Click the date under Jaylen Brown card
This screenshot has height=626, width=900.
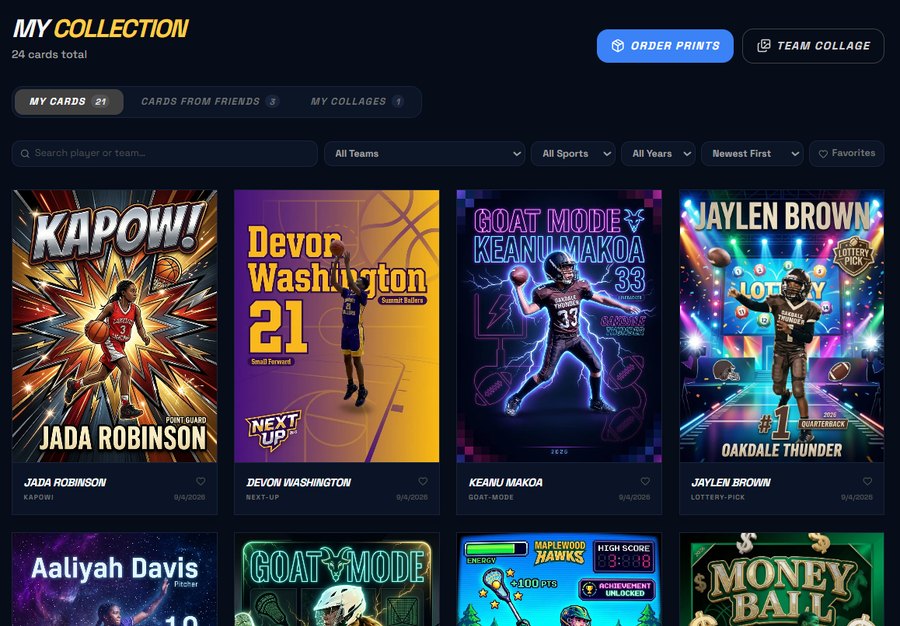[x=856, y=497]
